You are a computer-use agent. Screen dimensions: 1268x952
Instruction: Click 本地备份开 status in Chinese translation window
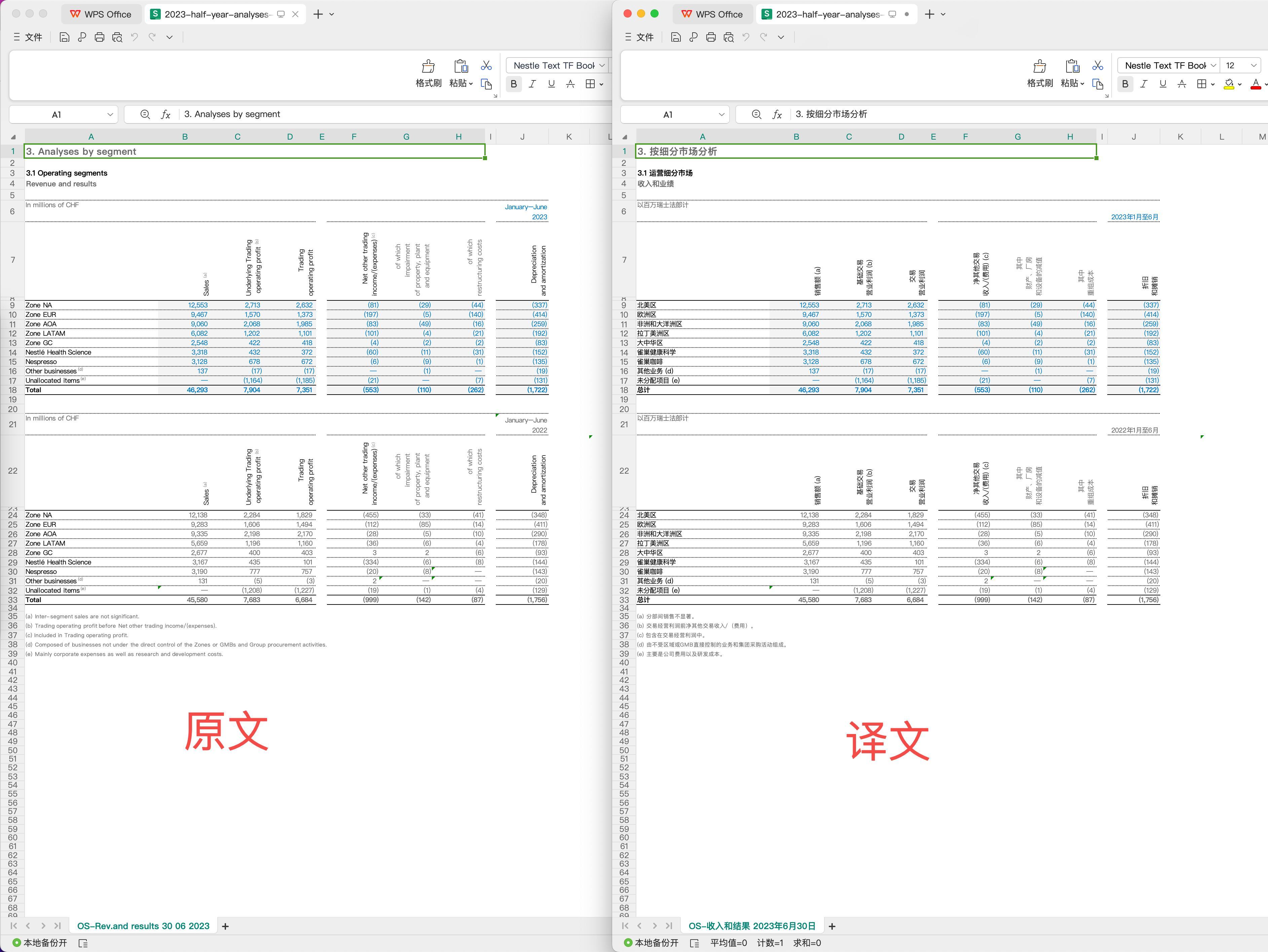pyautogui.click(x=651, y=943)
